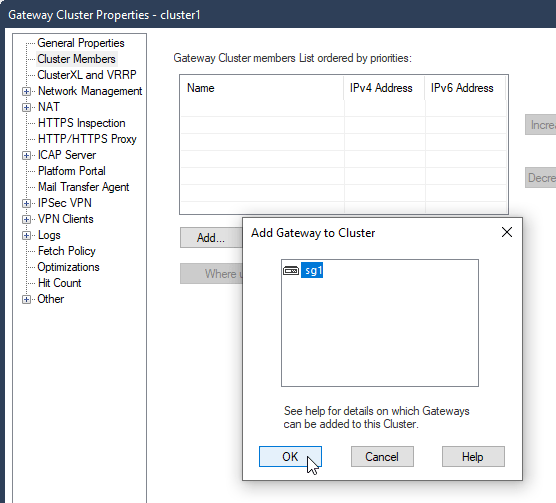Expand the Other tree node
The width and height of the screenshot is (556, 503).
click(x=26, y=299)
